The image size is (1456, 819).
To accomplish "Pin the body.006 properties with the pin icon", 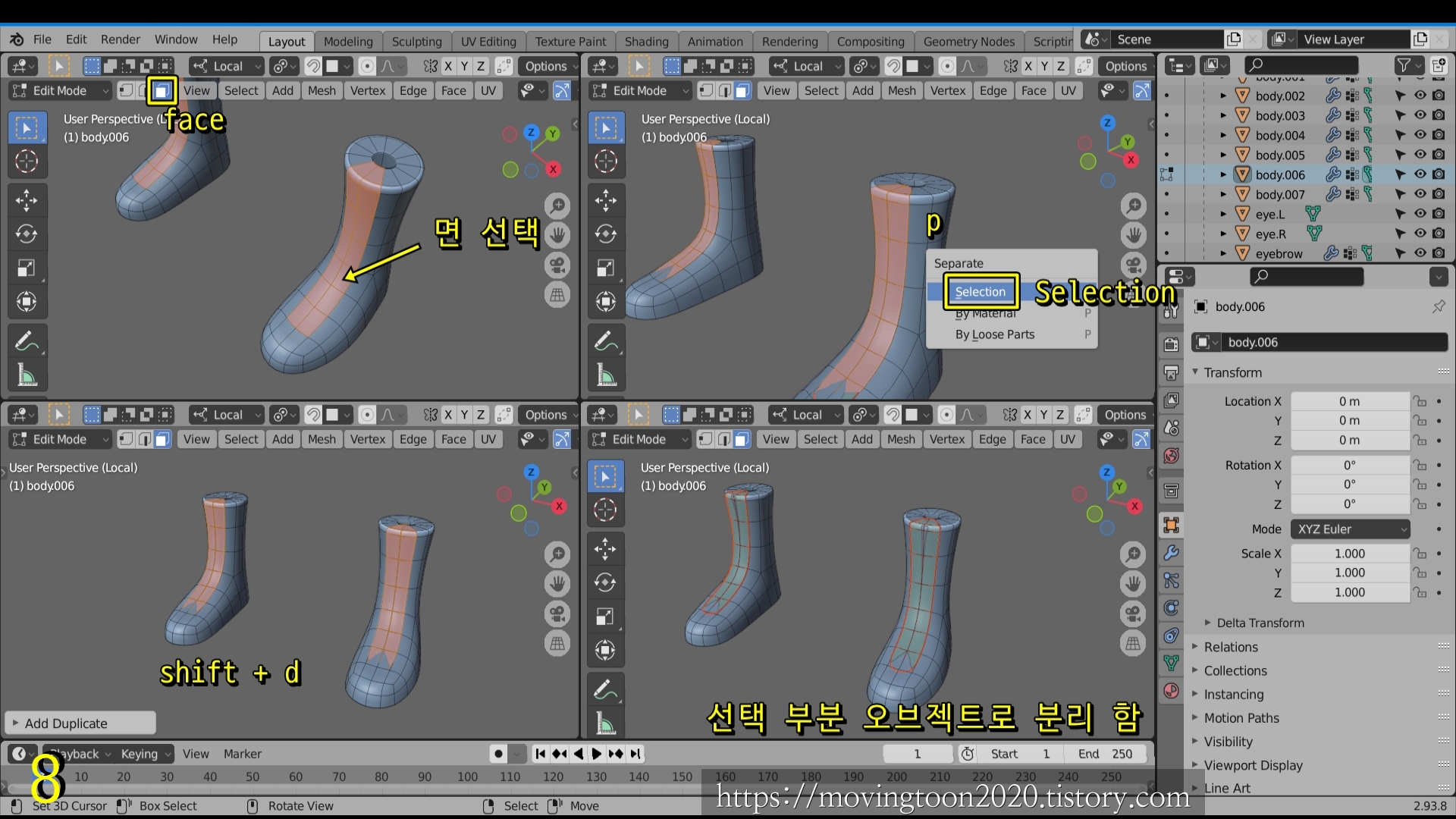I will coord(1439,306).
